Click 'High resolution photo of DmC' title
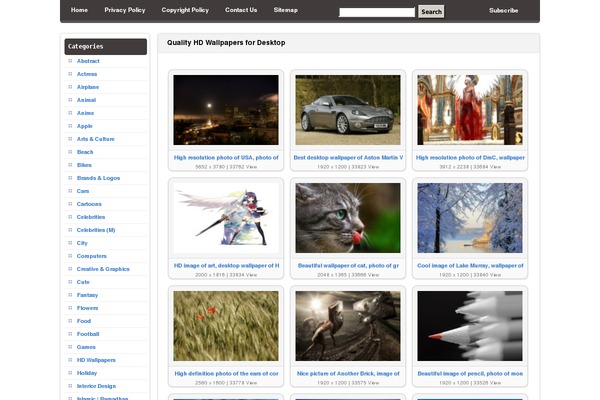The height and width of the screenshot is (400, 600). (470, 157)
